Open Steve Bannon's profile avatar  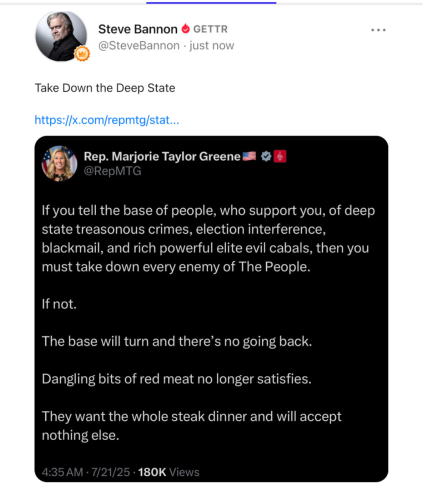click(x=61, y=36)
